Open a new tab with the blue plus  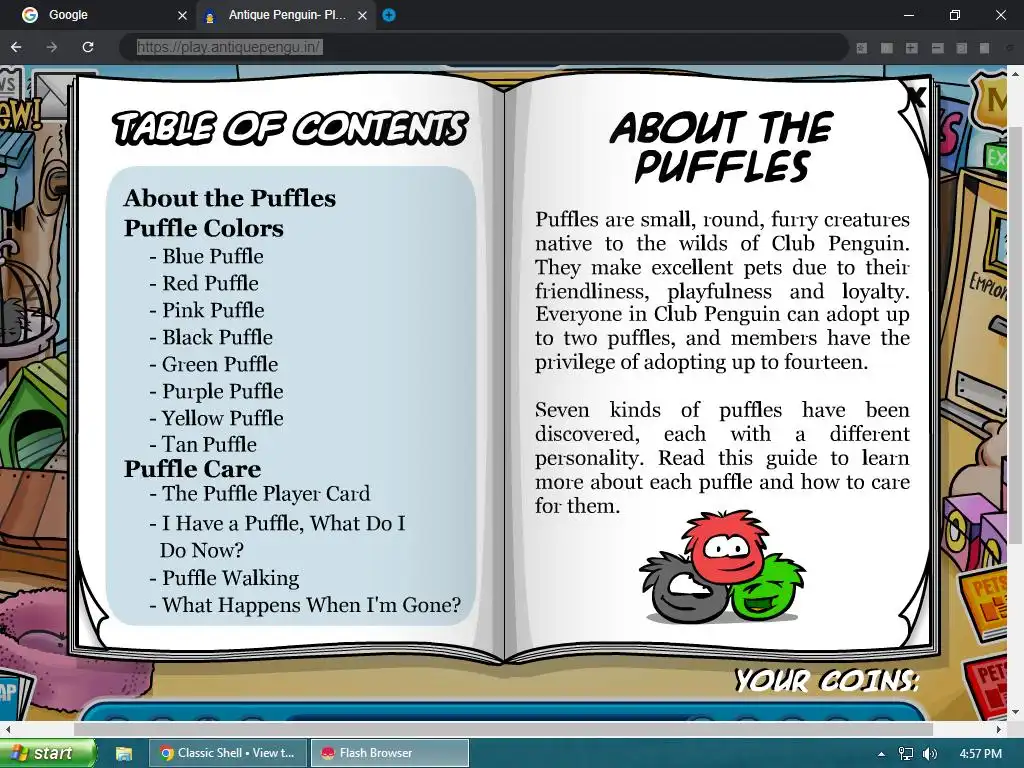pos(389,15)
